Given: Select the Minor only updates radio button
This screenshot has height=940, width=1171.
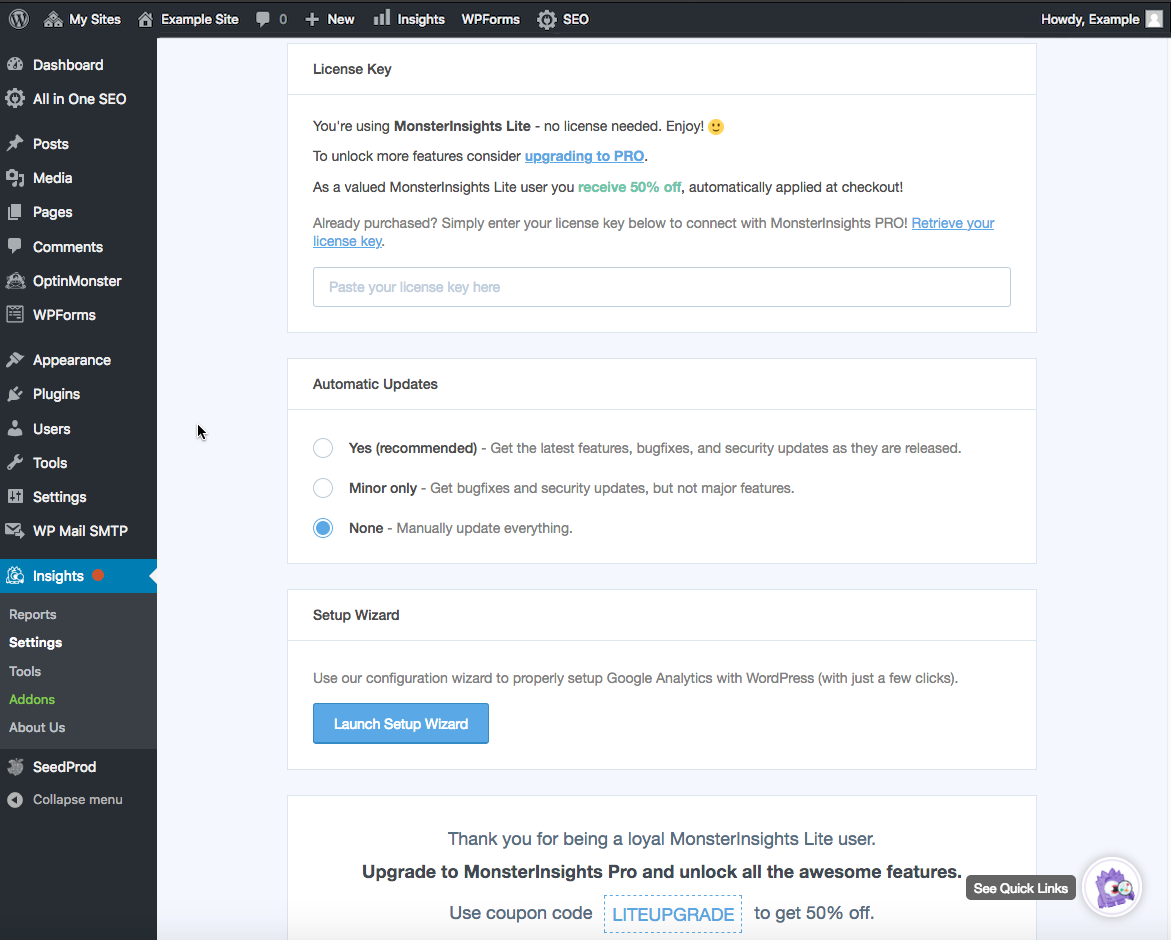Looking at the screenshot, I should click(x=323, y=488).
